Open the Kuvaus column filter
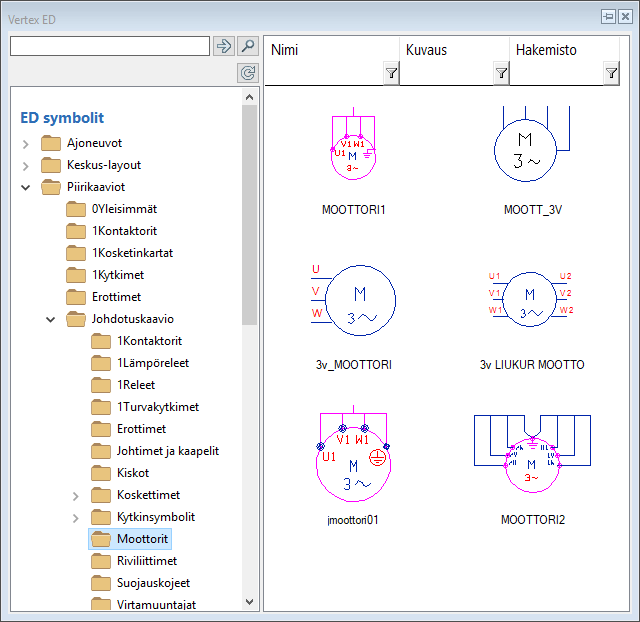The height and width of the screenshot is (622, 640). click(x=501, y=72)
